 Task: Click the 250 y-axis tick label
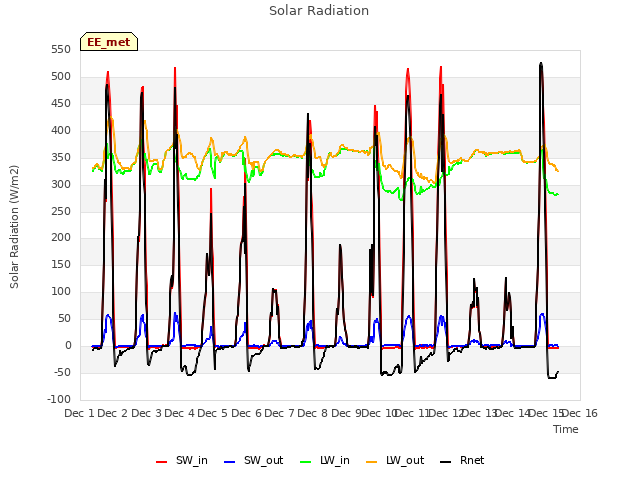coord(61,211)
